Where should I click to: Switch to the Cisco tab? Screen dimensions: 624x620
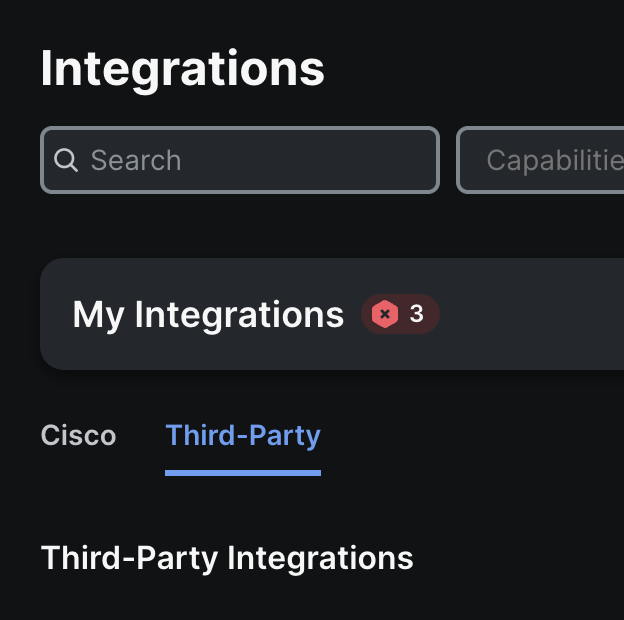(78, 436)
